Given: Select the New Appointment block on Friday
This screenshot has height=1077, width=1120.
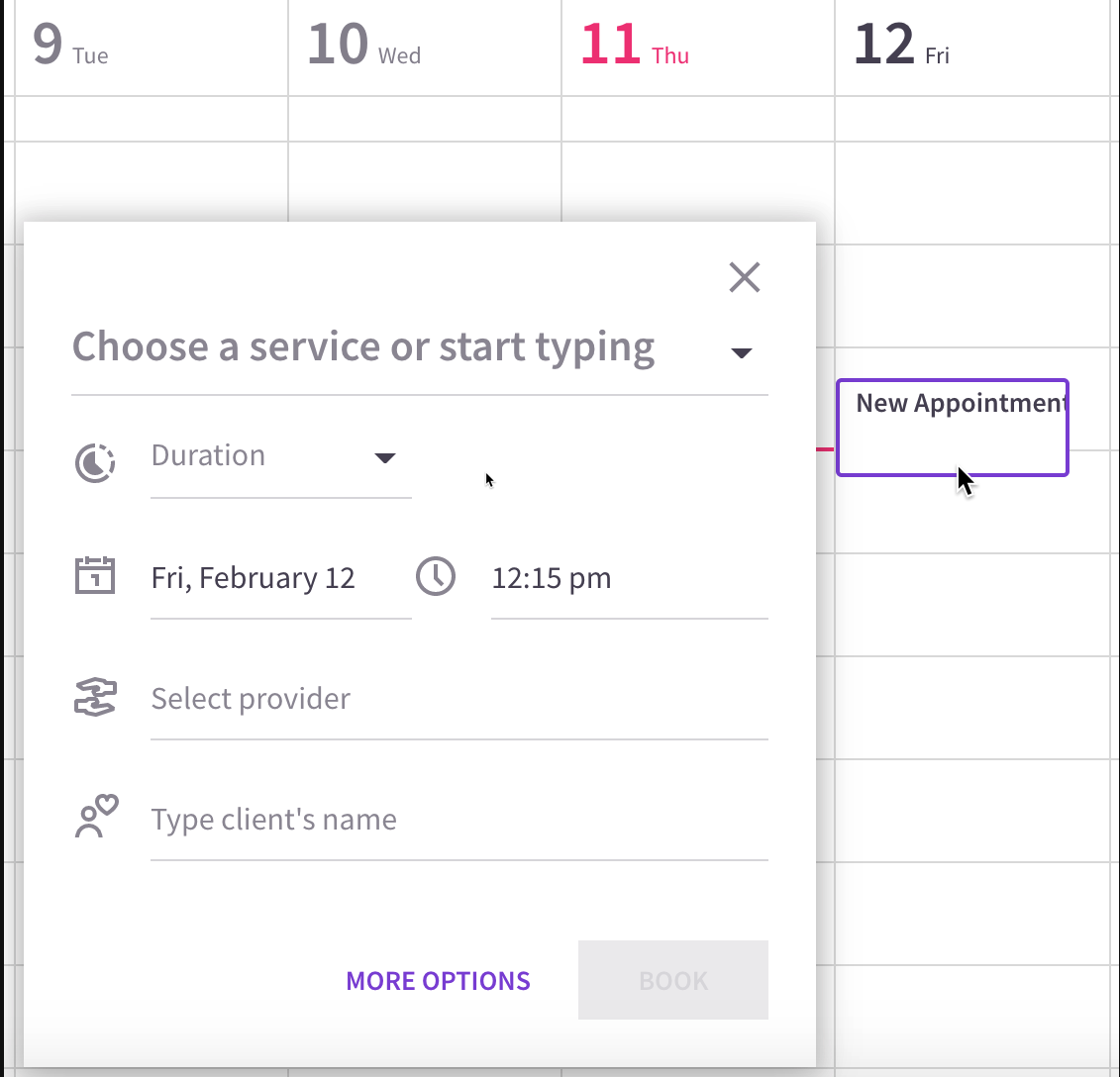Looking at the screenshot, I should pos(952,427).
